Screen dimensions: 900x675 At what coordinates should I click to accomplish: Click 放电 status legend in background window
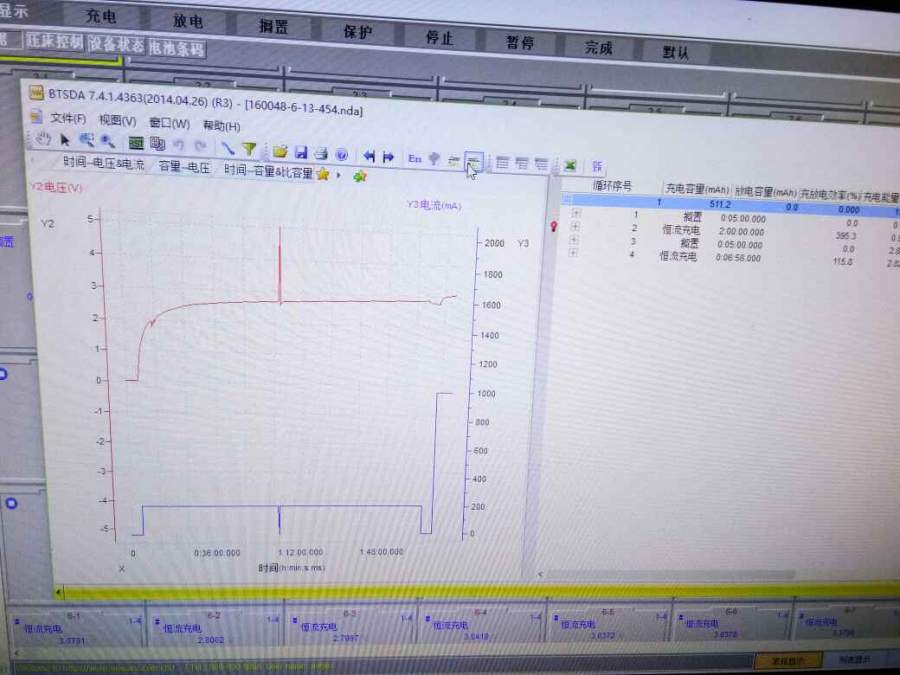click(188, 21)
